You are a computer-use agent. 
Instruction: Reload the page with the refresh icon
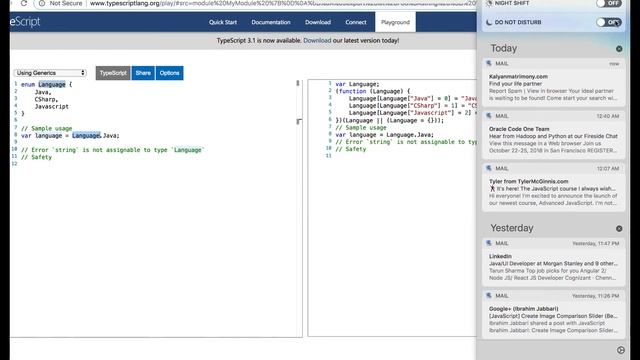[x=24, y=3]
